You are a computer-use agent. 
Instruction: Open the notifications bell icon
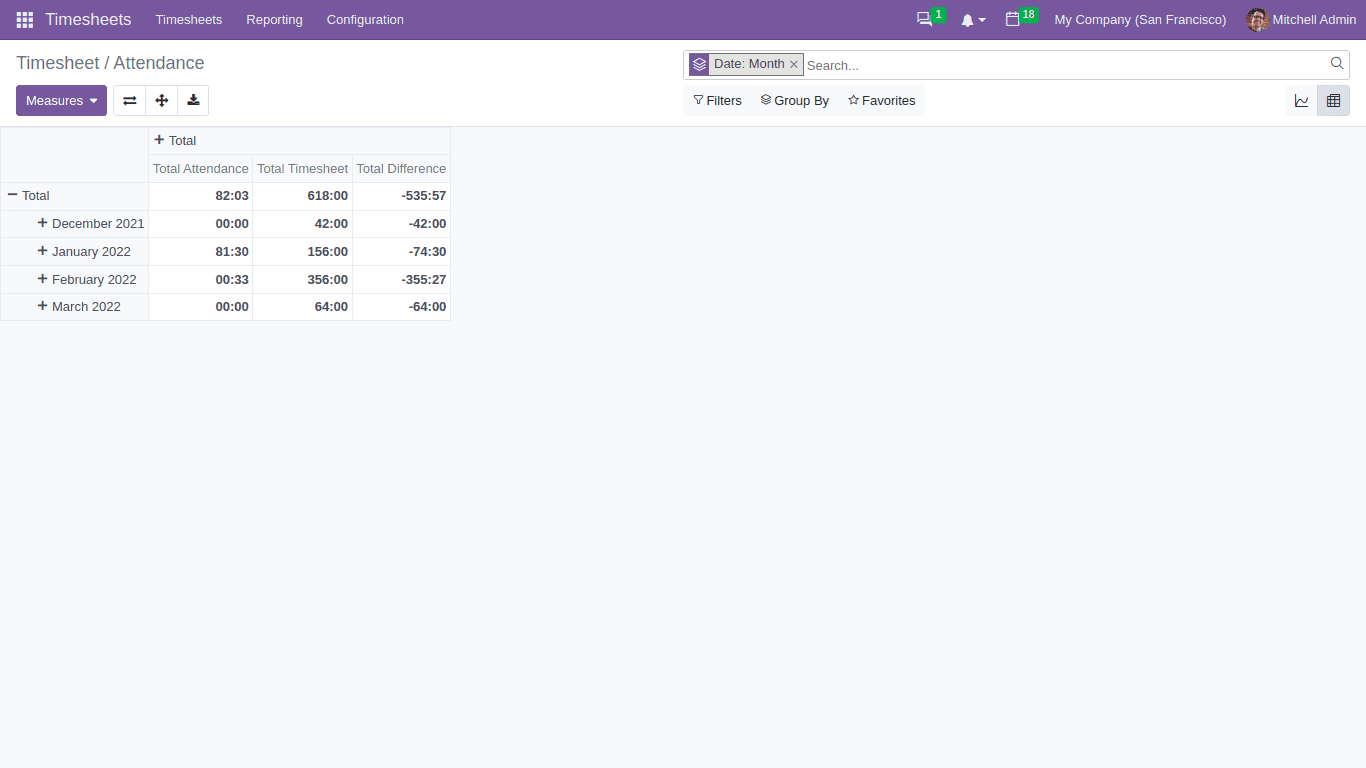click(967, 19)
